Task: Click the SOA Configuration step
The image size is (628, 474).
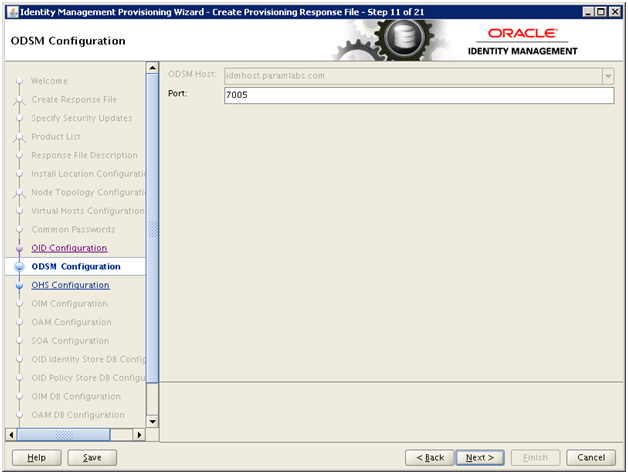Action: [70, 341]
